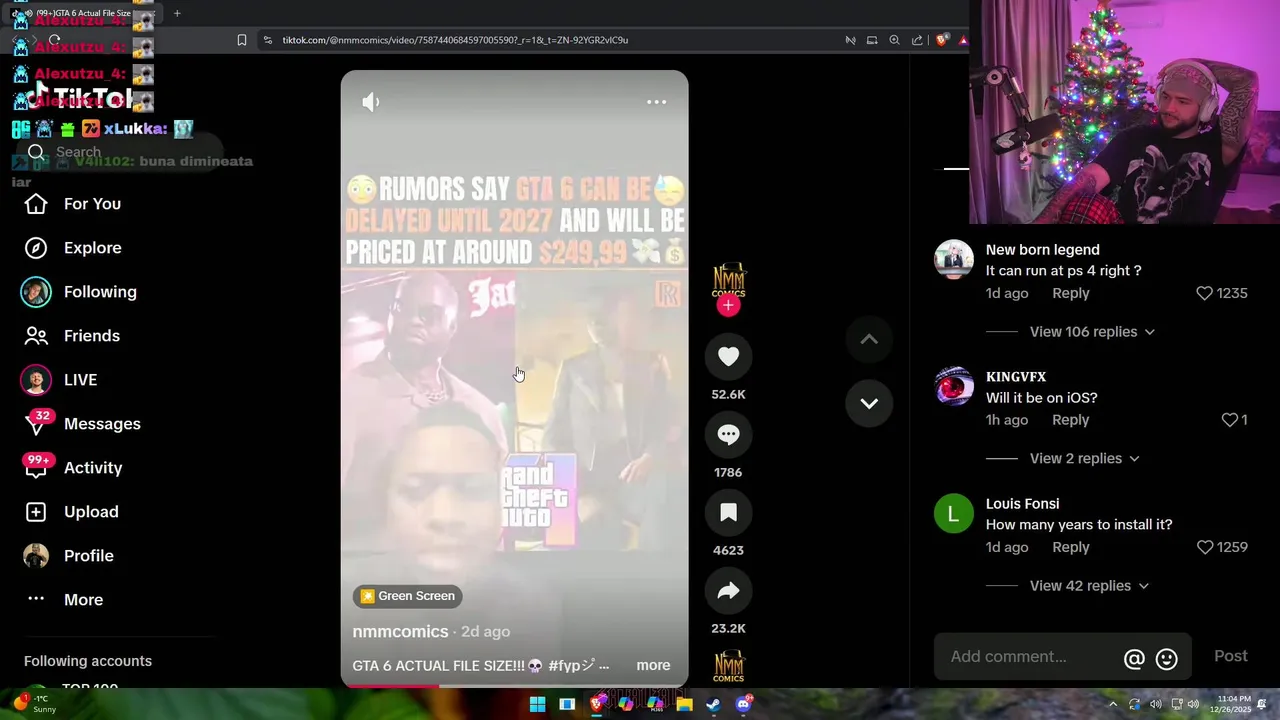Show hidden system tray icons
Viewport: 1280px width, 720px height.
pos(1113,704)
